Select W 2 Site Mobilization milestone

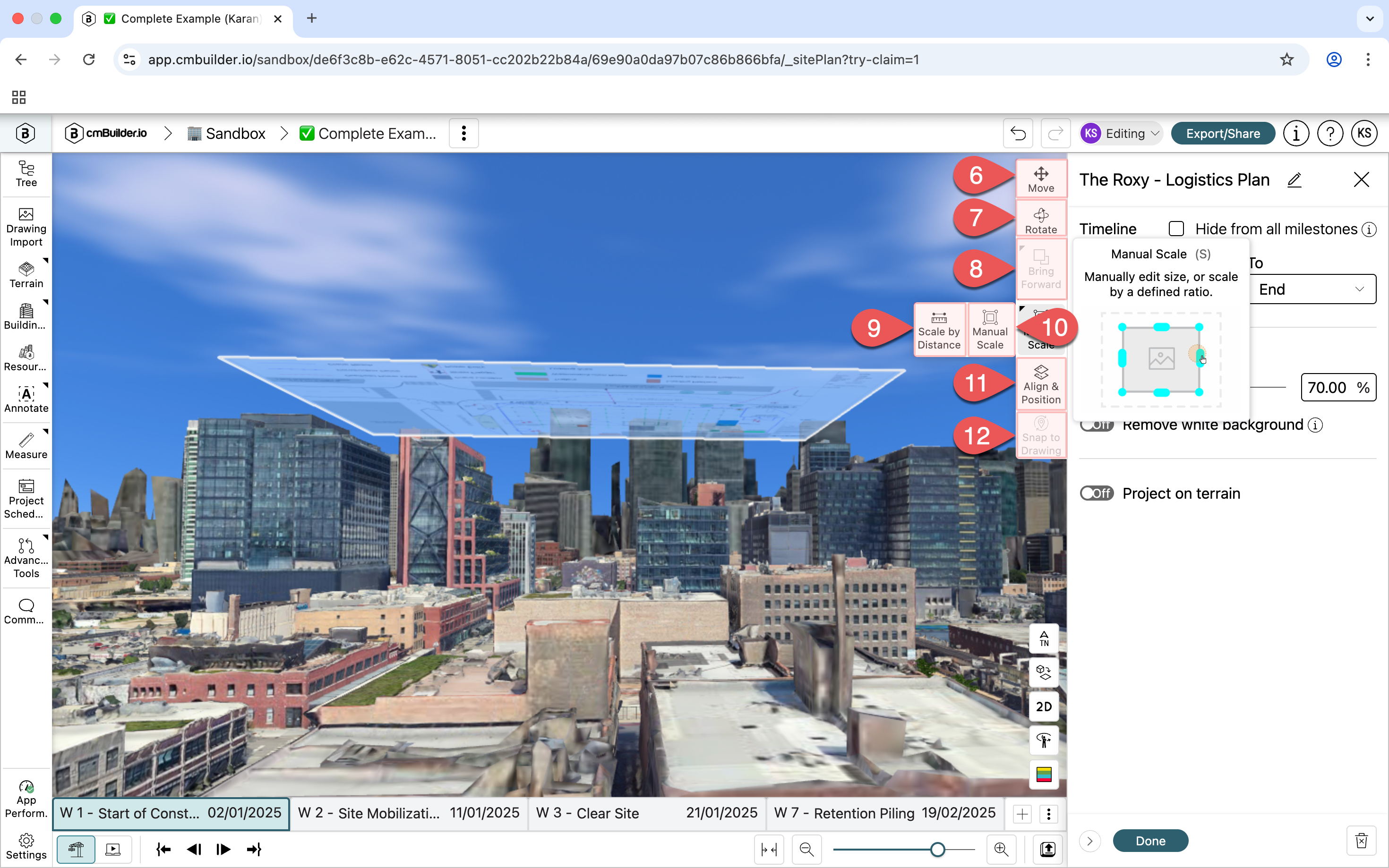pyautogui.click(x=409, y=814)
